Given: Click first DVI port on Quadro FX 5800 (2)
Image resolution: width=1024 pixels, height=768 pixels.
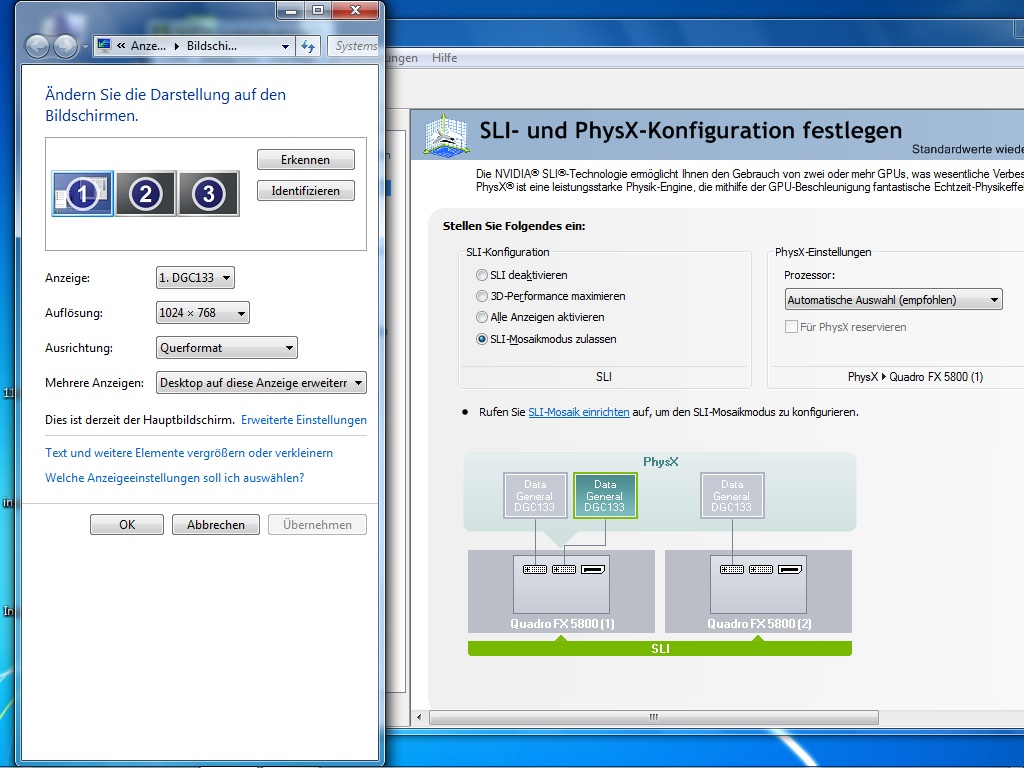Looking at the screenshot, I should pyautogui.click(x=731, y=569).
